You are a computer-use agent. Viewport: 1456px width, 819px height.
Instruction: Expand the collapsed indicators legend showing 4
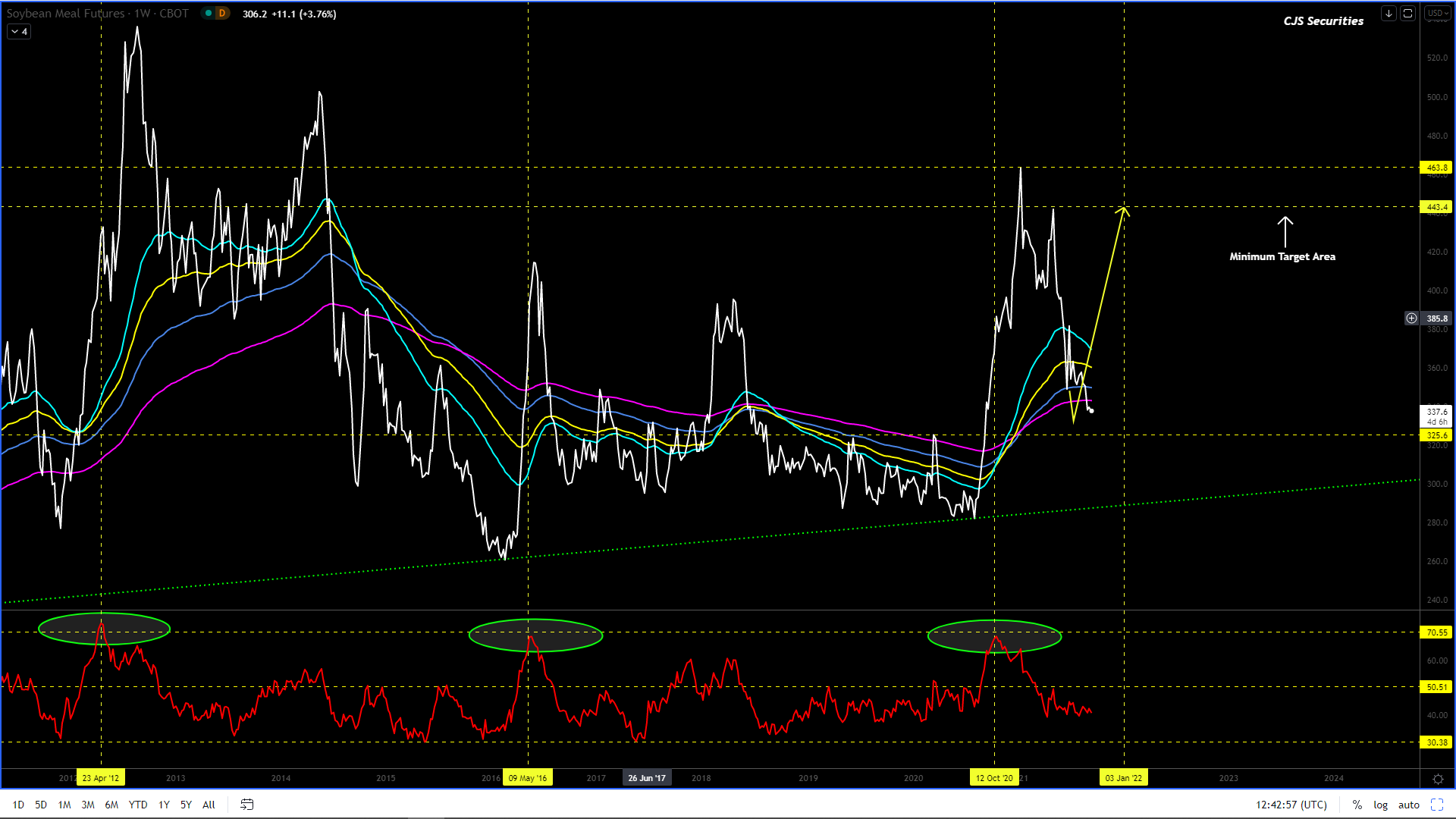(19, 32)
